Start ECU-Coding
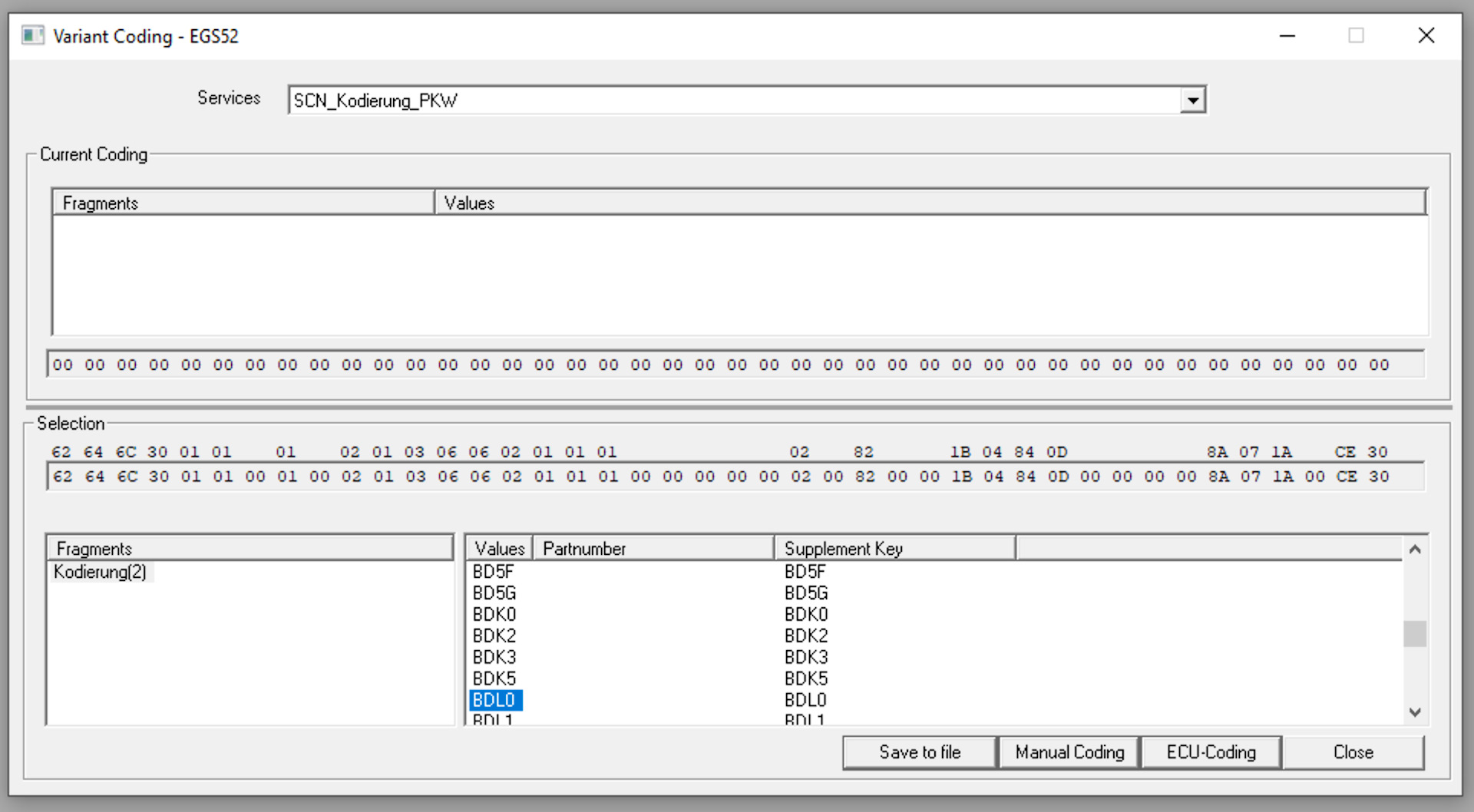Screen dimensions: 1474x812 click(x=1211, y=752)
